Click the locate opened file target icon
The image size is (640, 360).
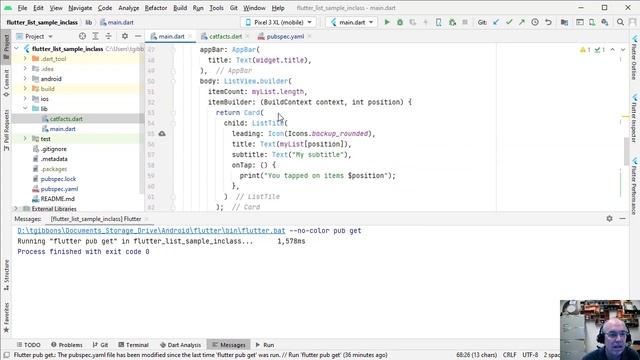point(82,36)
